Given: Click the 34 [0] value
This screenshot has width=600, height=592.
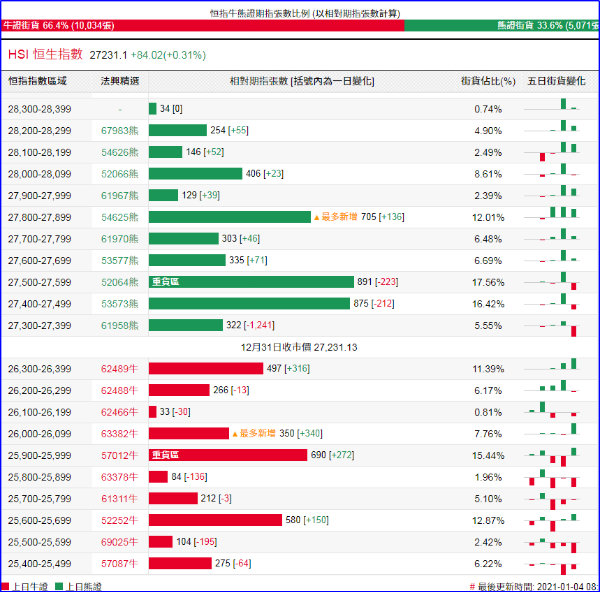Looking at the screenshot, I should click(171, 109).
